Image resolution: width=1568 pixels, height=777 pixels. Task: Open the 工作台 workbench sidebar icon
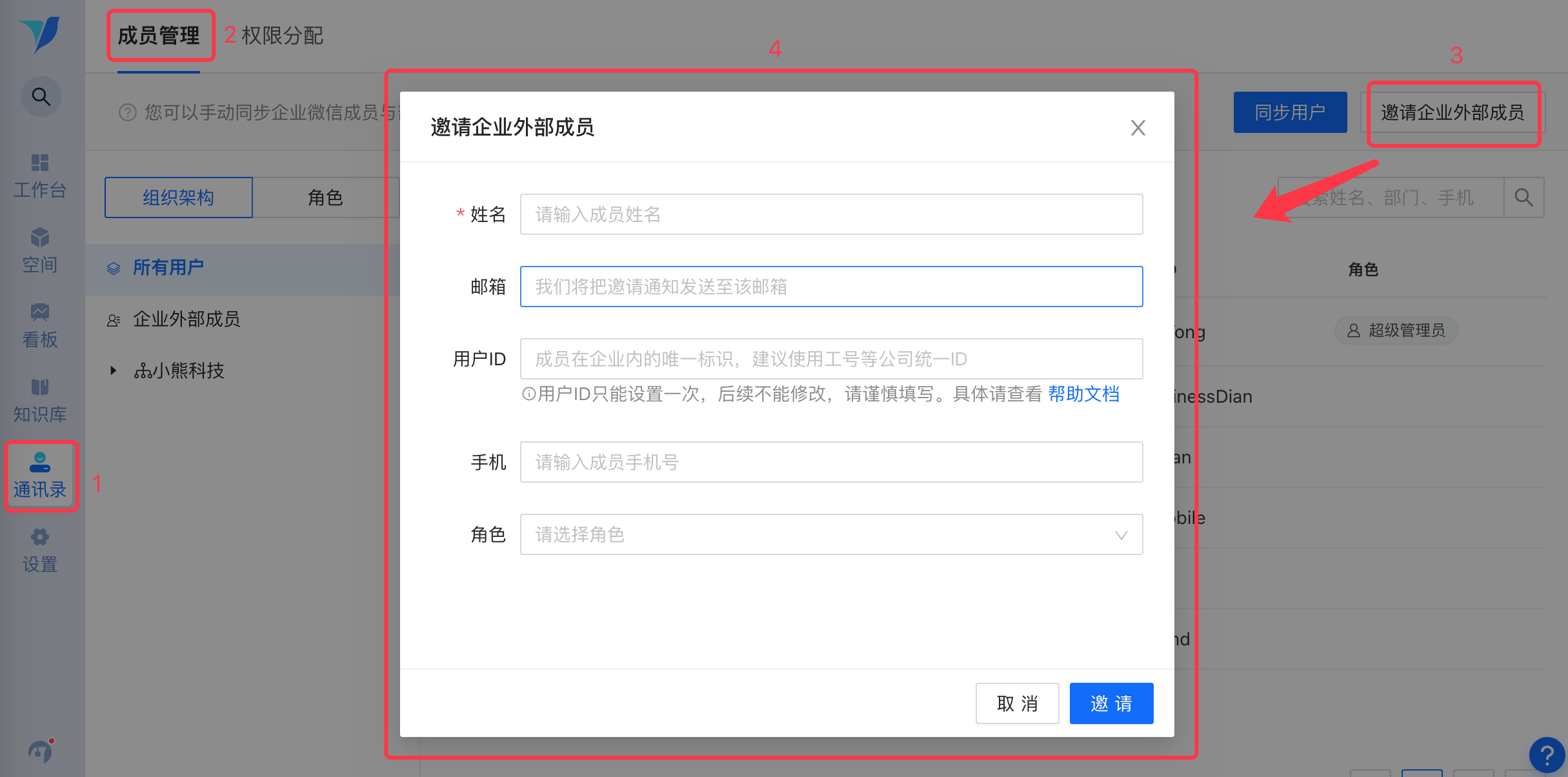coord(40,174)
